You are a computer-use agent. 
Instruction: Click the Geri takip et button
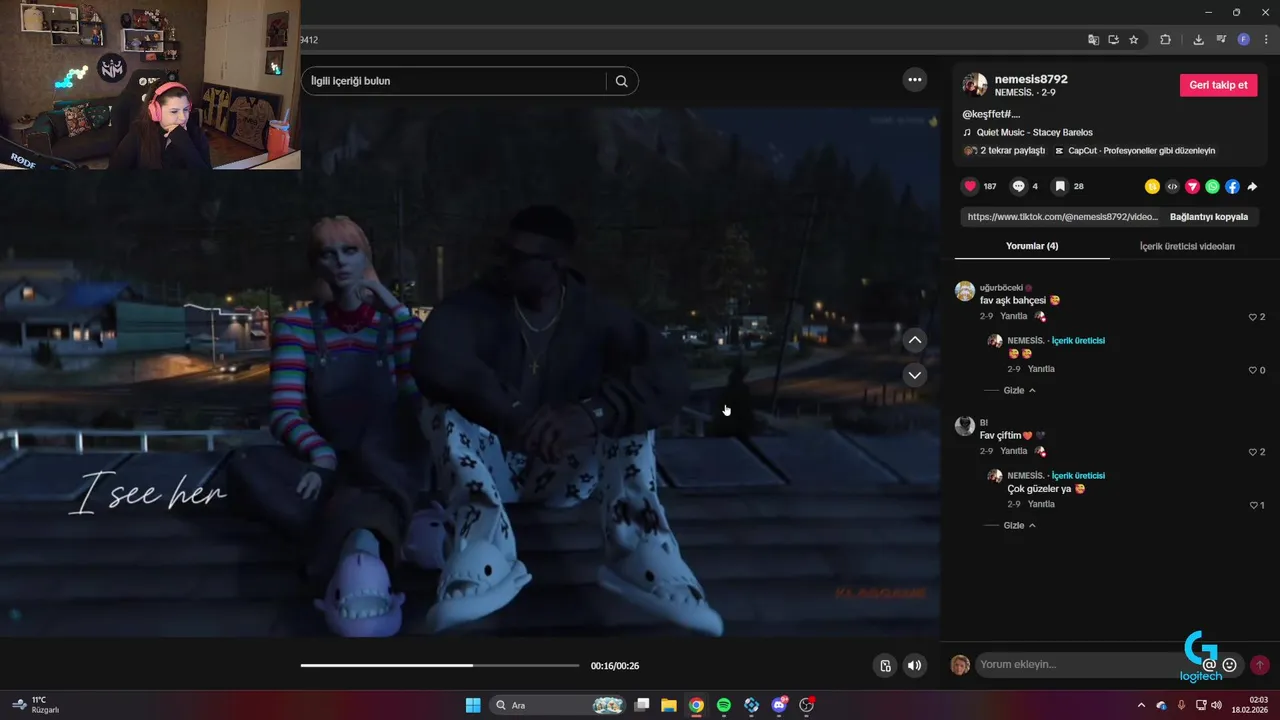[x=1218, y=85]
